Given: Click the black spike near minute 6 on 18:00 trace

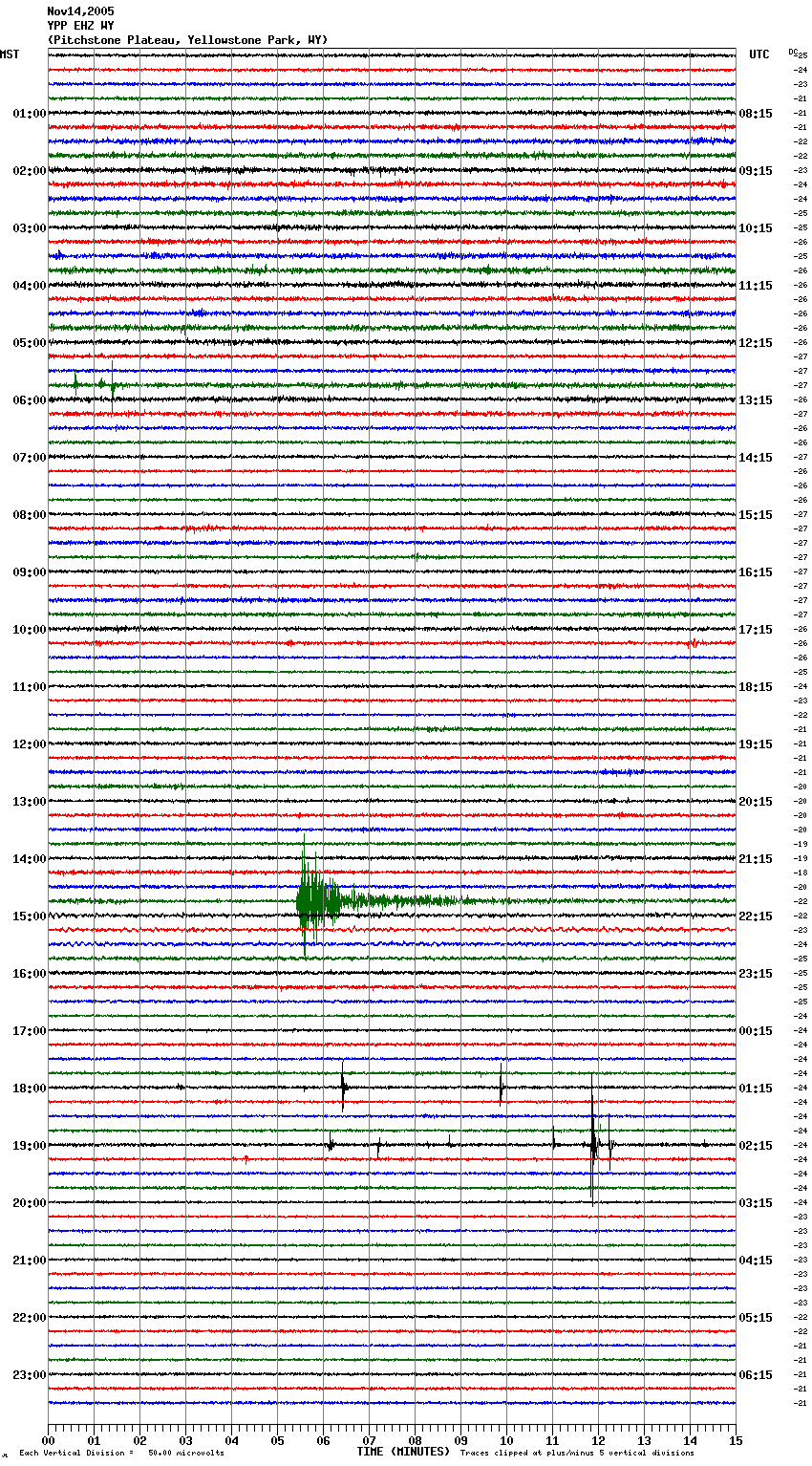Looking at the screenshot, I should click(343, 1086).
